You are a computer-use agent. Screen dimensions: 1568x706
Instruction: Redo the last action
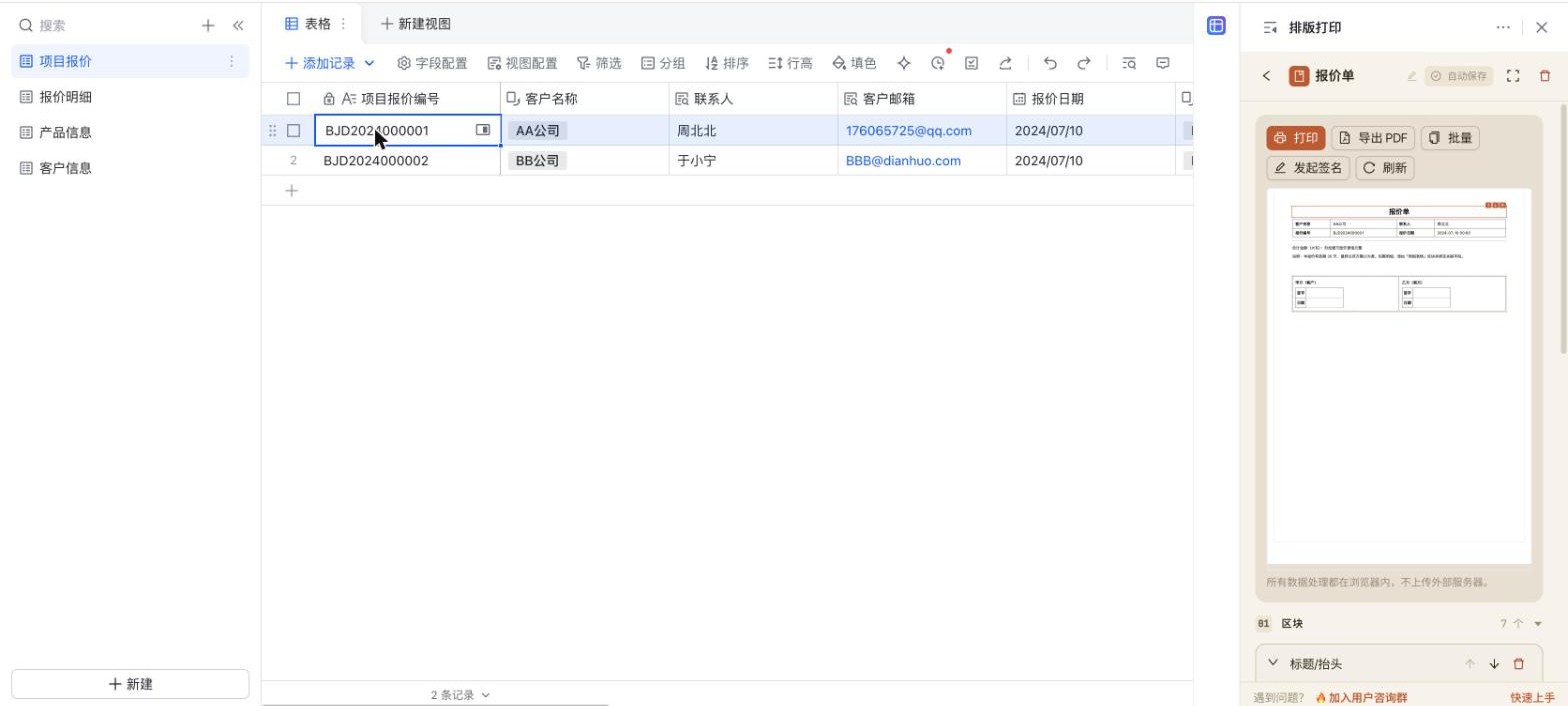1084,63
